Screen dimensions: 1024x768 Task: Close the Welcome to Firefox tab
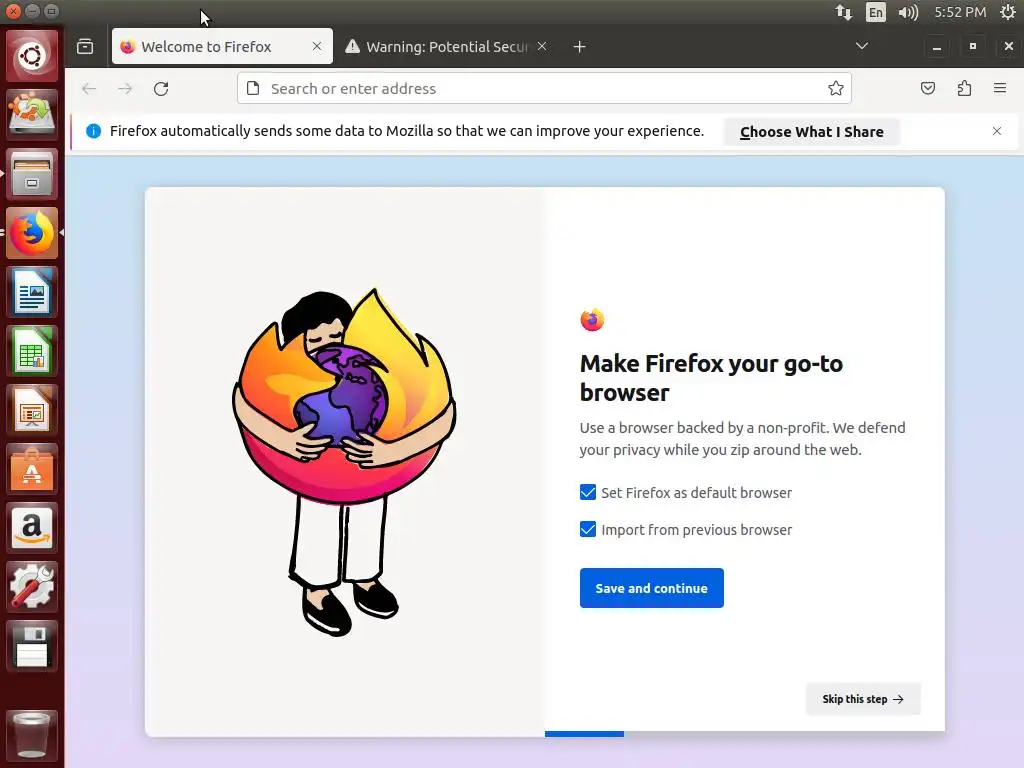coord(317,46)
